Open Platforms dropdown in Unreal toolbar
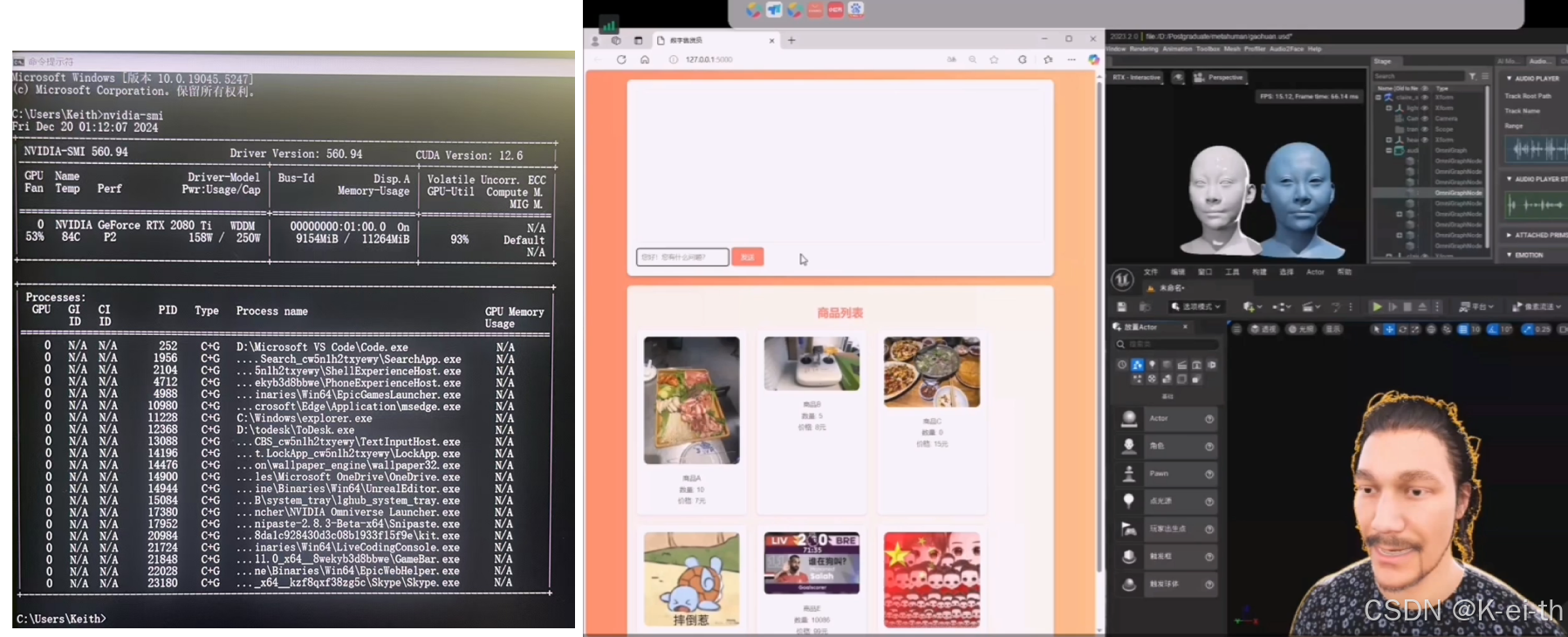1568x637 pixels. [1476, 307]
